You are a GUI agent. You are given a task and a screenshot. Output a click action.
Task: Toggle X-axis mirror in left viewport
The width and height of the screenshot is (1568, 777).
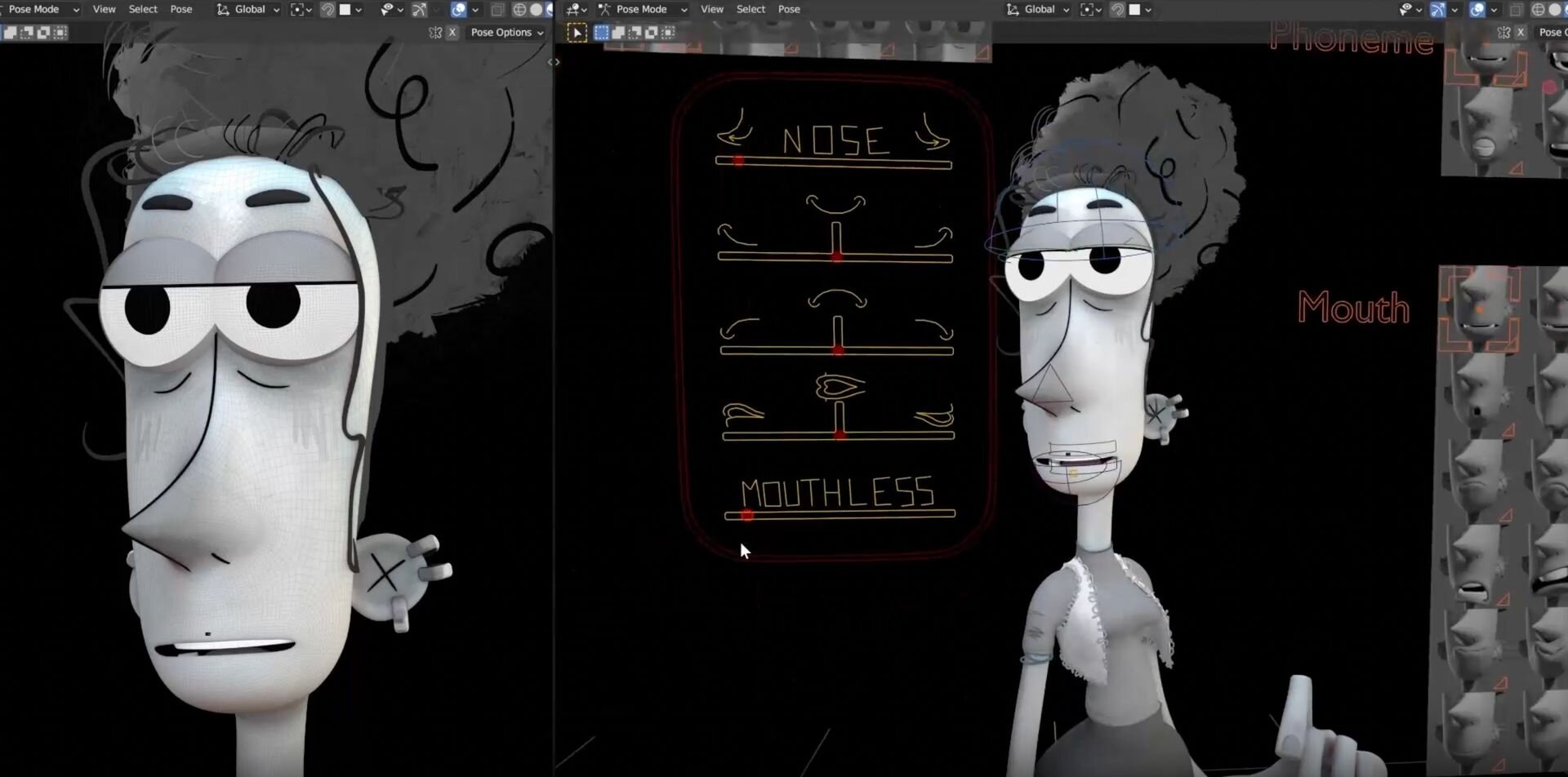[x=452, y=33]
